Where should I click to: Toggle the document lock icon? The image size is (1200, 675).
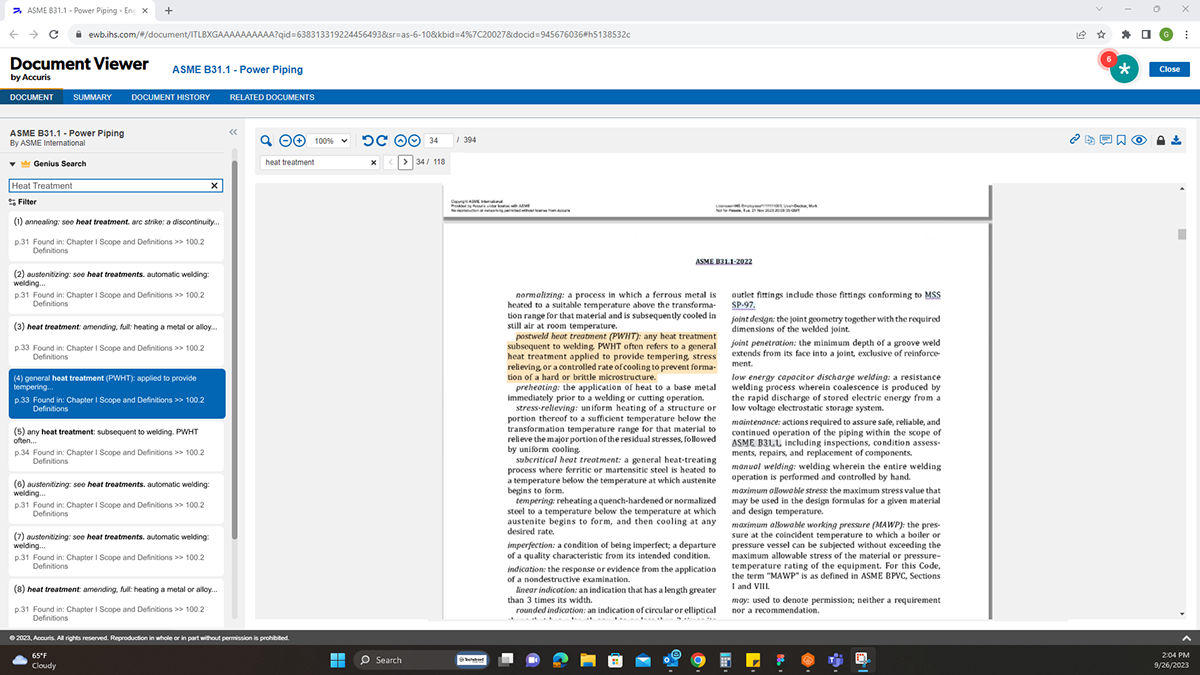1161,140
